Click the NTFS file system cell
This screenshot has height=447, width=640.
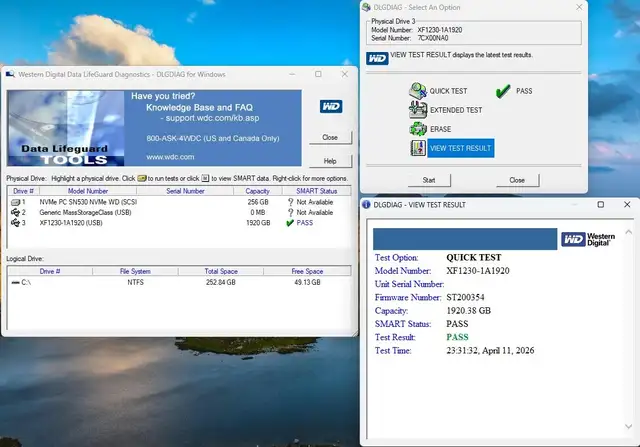point(136,282)
